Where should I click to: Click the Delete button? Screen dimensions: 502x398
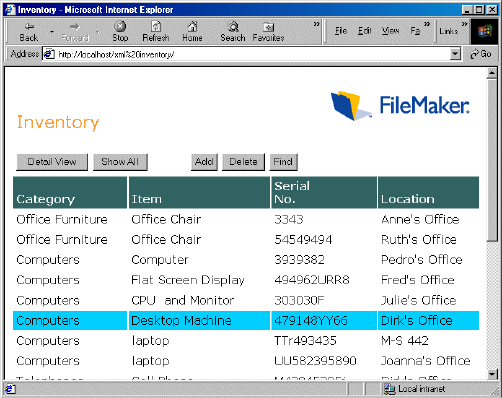[243, 162]
